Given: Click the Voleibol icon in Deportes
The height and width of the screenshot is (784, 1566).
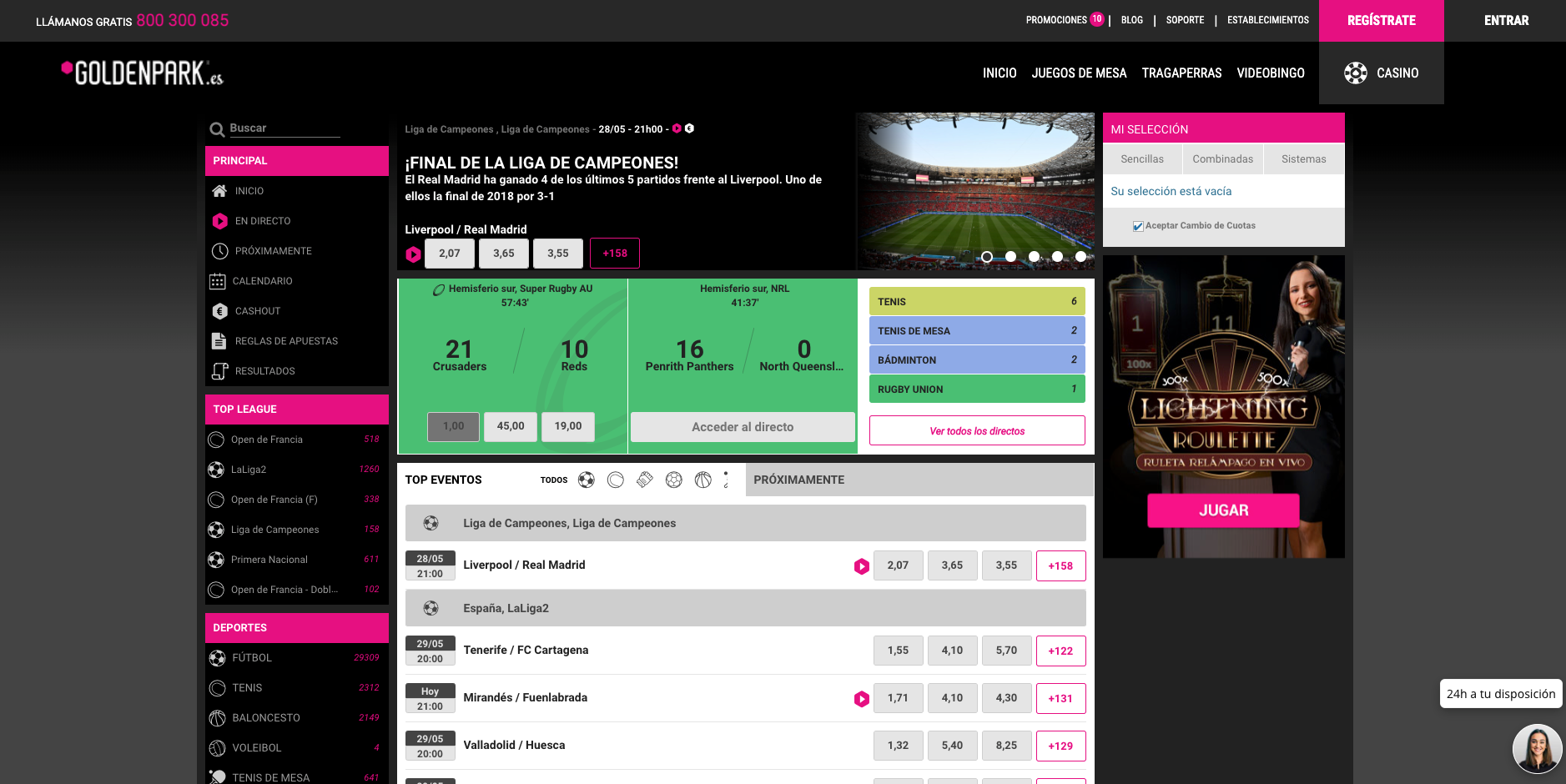Looking at the screenshot, I should coord(218,748).
